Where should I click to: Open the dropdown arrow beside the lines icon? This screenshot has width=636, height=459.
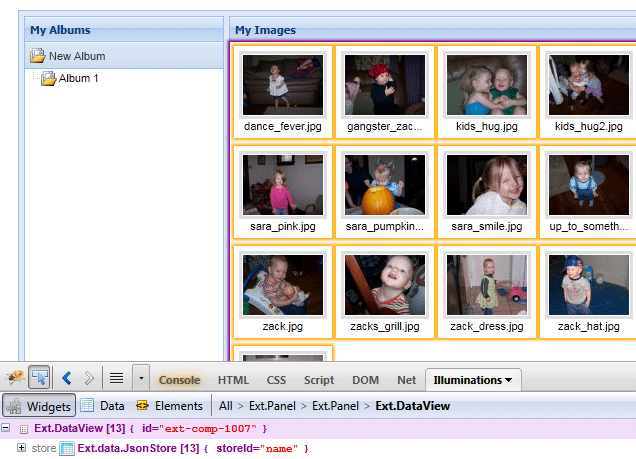click(141, 378)
